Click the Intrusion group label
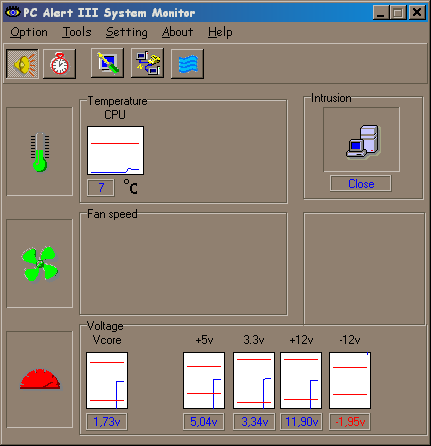This screenshot has width=431, height=446. 331,98
